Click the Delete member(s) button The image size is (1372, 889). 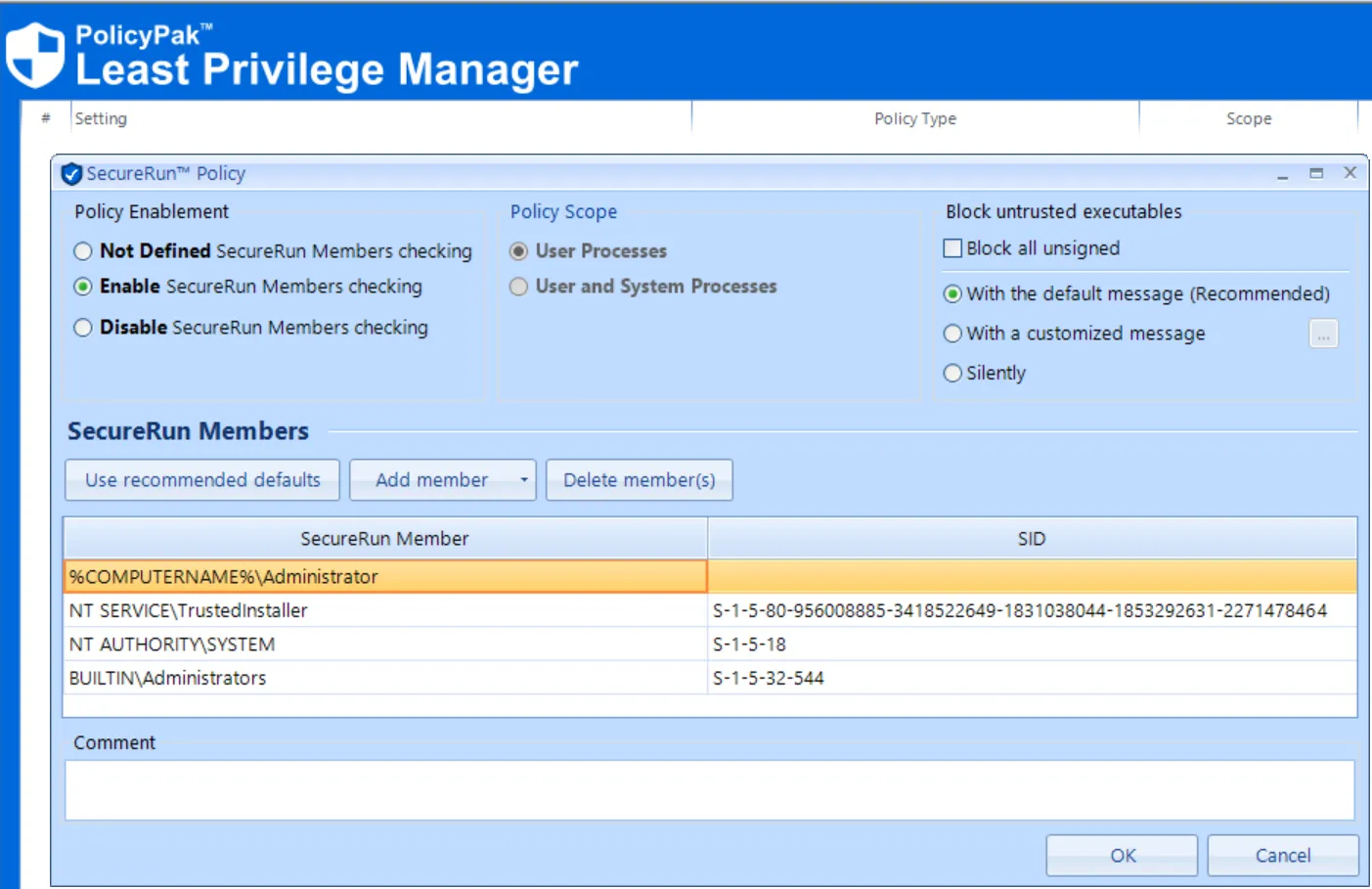(x=640, y=480)
